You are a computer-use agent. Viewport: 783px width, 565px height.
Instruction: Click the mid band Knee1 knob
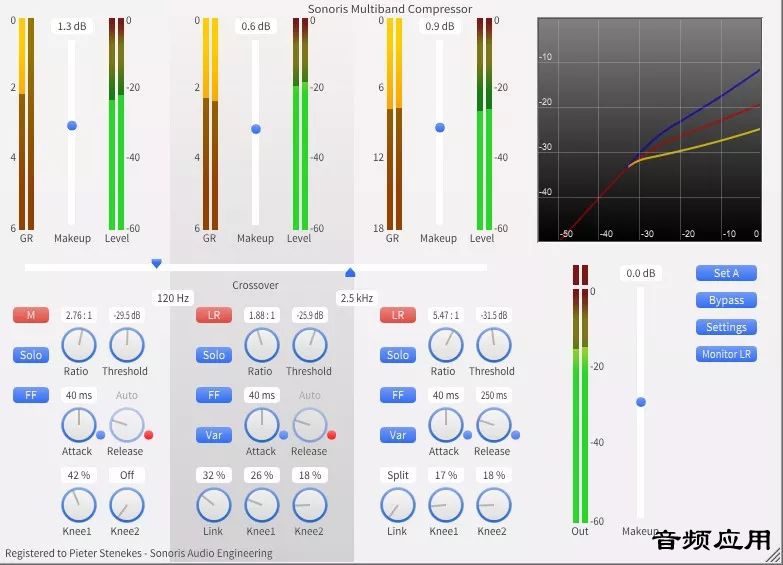(262, 505)
